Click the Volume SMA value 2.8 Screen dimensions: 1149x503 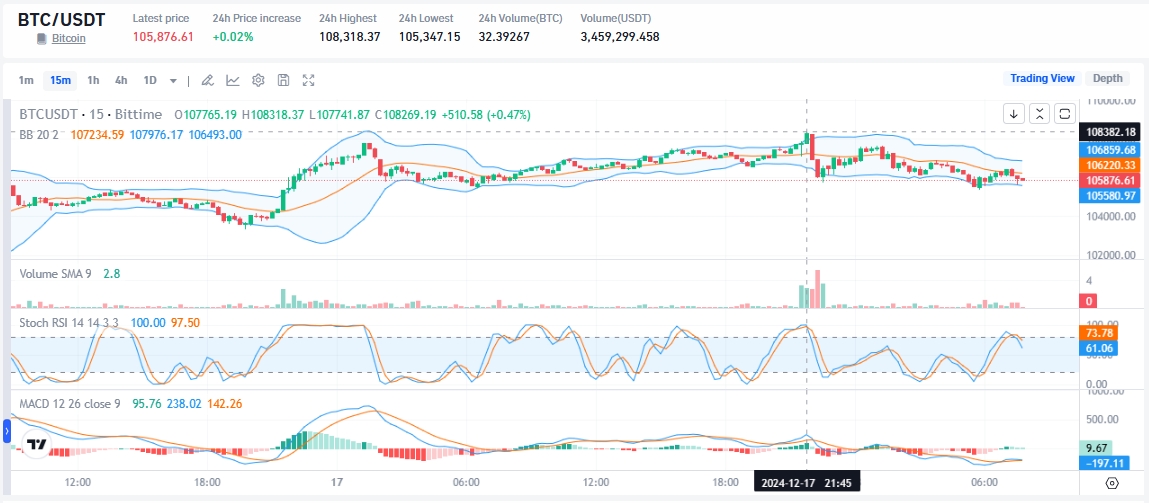(x=111, y=273)
